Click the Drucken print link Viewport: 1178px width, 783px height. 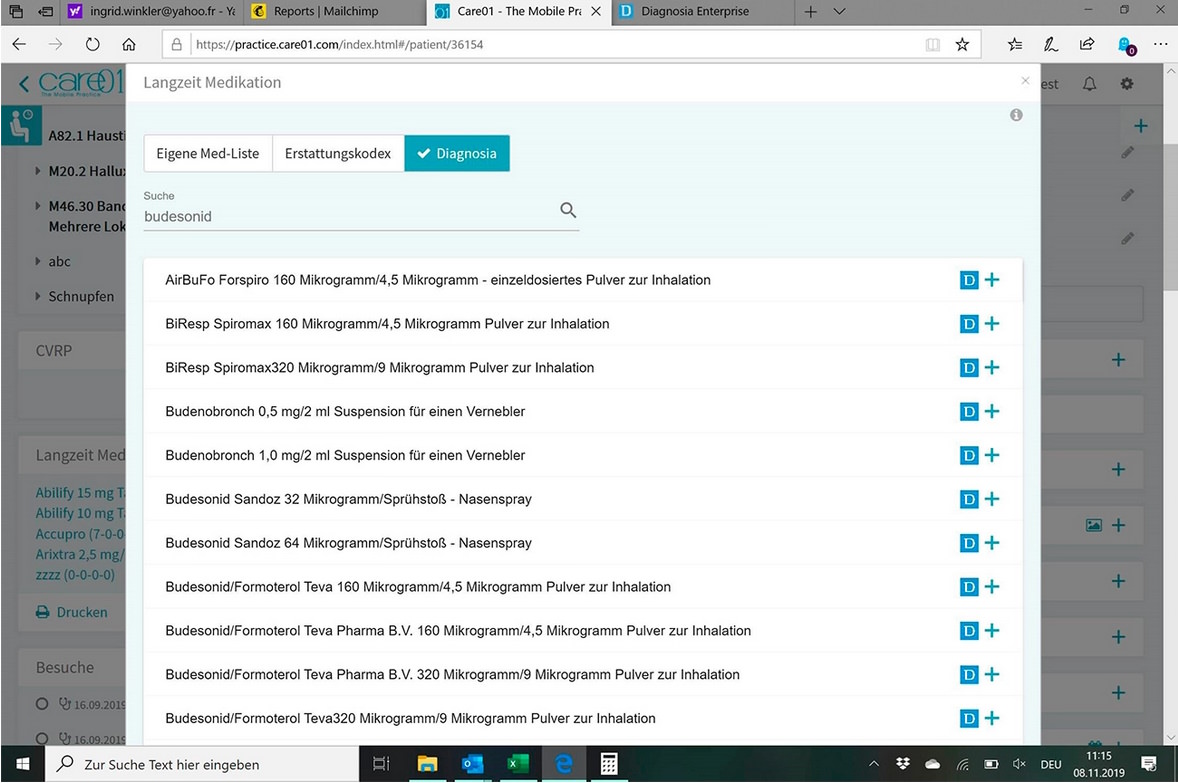(72, 612)
